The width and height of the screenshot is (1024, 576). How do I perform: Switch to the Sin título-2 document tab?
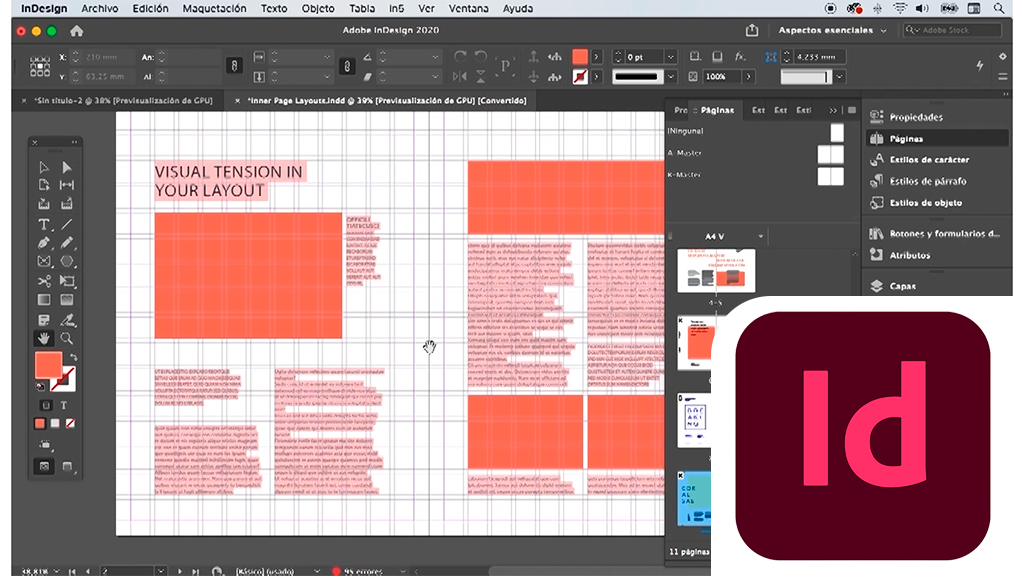coord(122,101)
